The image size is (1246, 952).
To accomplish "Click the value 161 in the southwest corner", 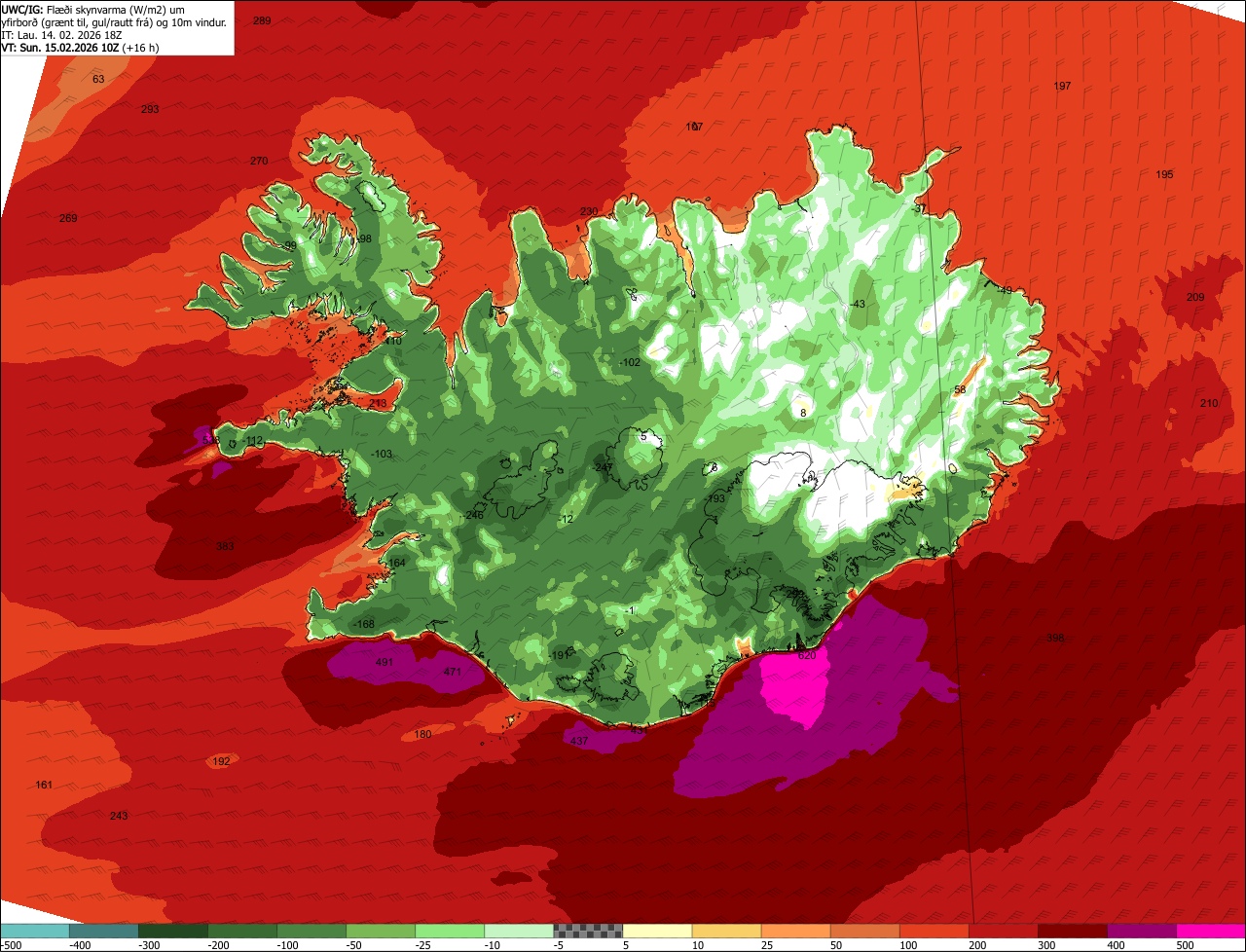I will click(44, 785).
